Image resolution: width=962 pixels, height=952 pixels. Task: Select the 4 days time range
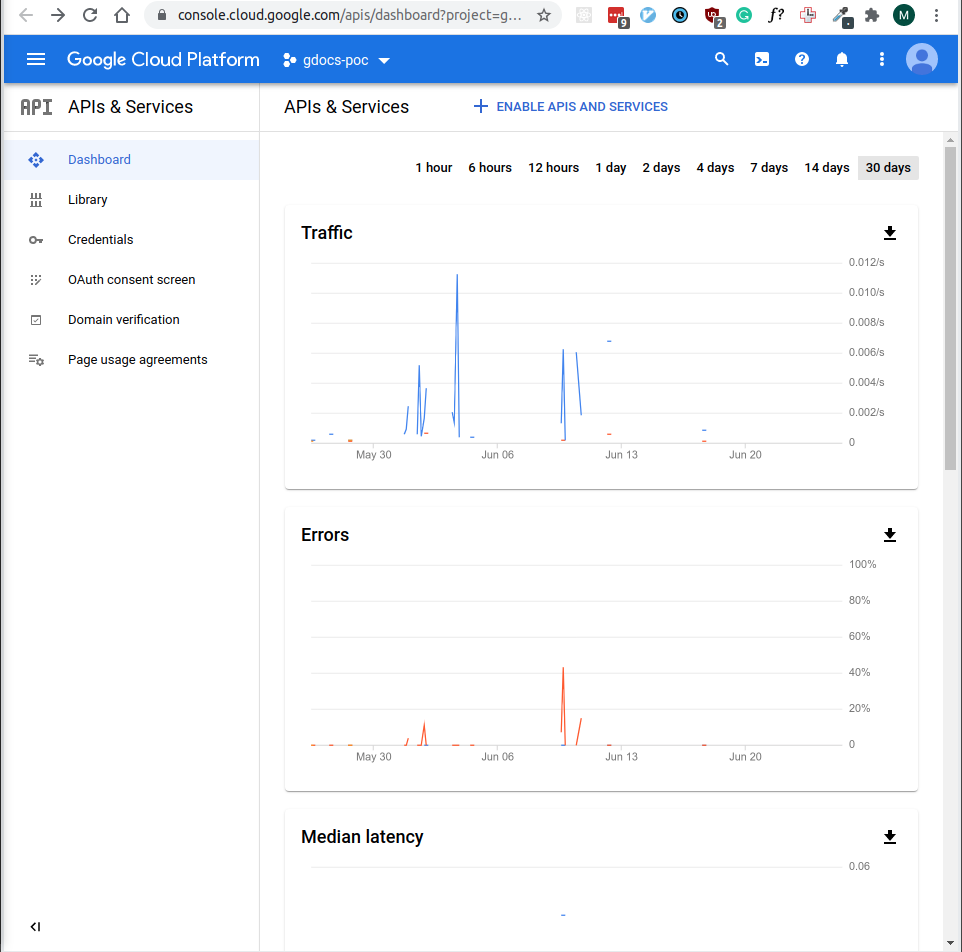coord(715,168)
